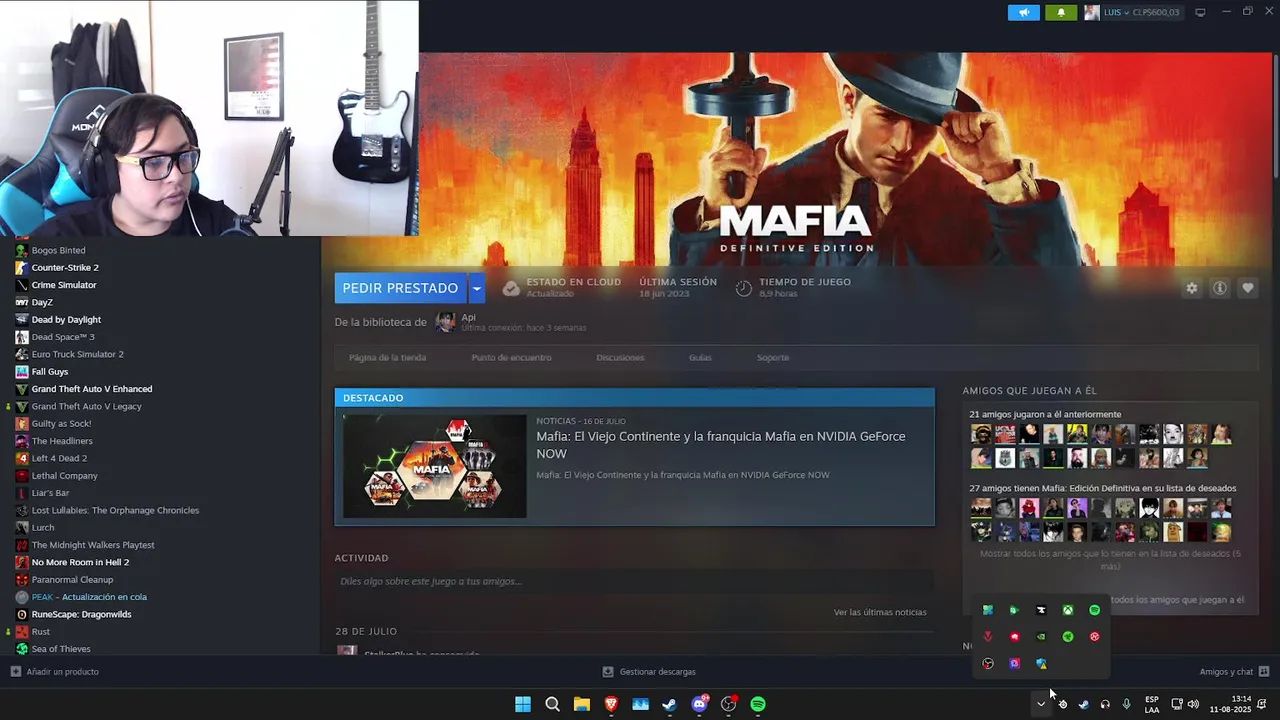
Task: Open Windows taskbar search
Action: coord(552,704)
